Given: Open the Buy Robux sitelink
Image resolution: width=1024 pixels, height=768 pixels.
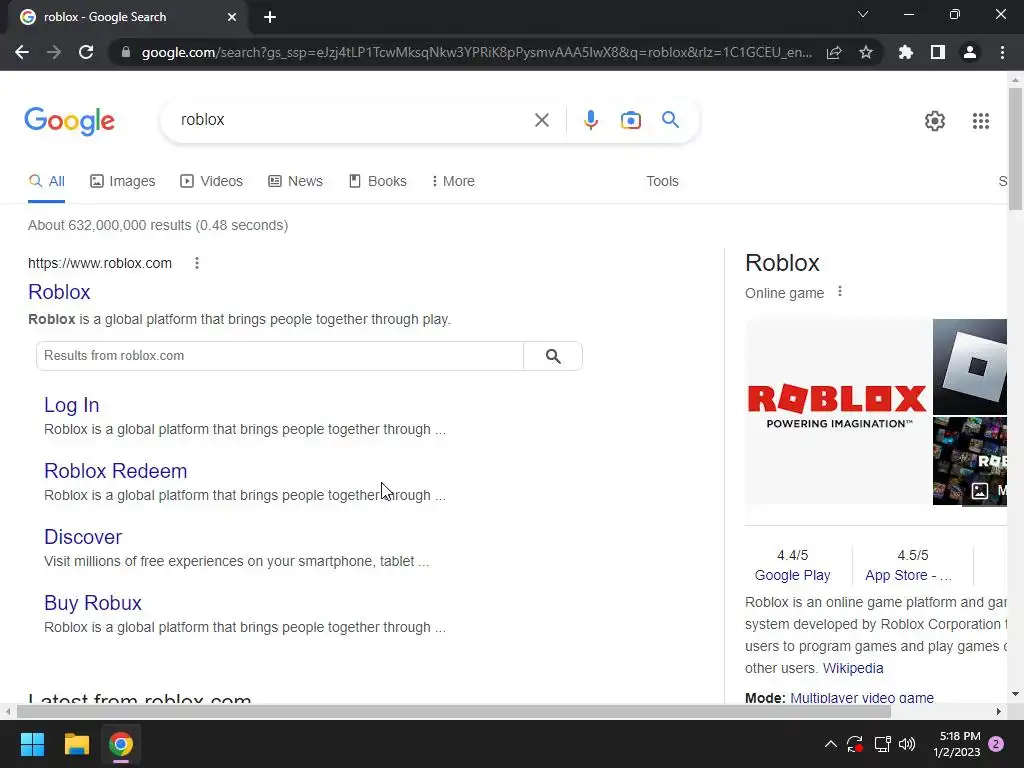Looking at the screenshot, I should tap(93, 603).
